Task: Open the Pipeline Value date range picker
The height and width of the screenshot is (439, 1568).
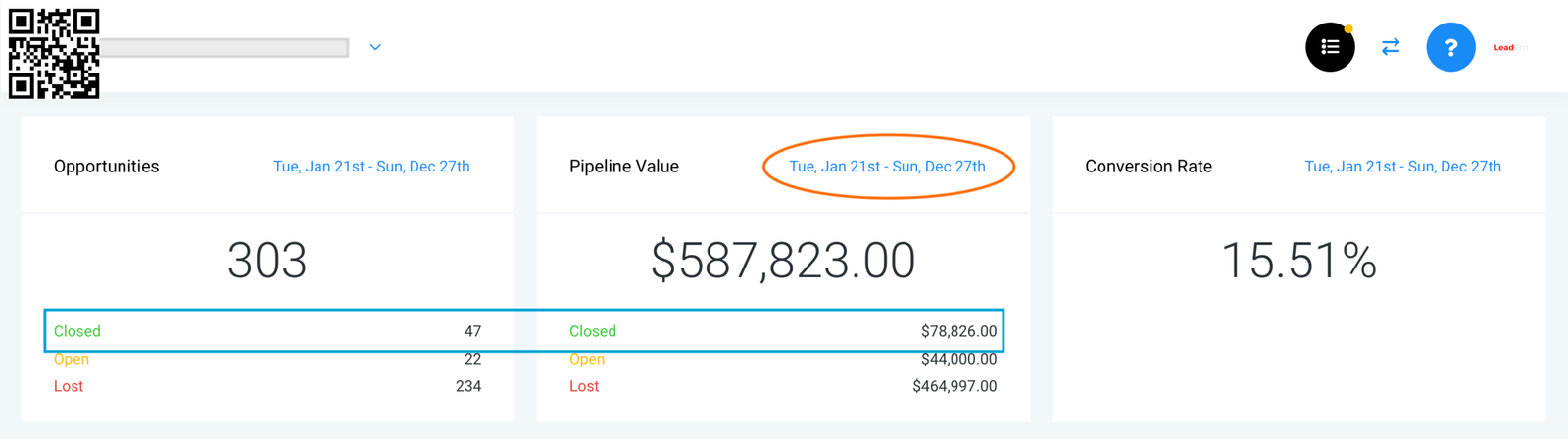Action: pyautogui.click(x=887, y=167)
